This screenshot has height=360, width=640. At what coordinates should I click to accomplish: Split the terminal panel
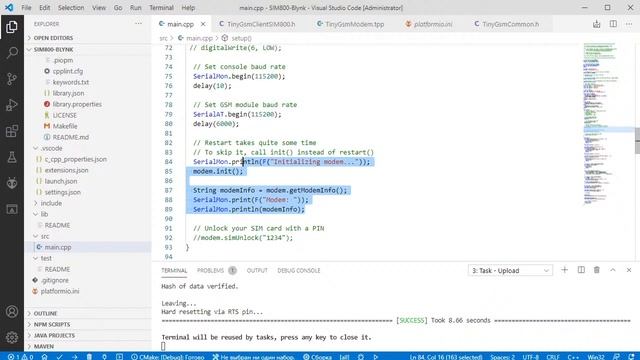point(581,270)
